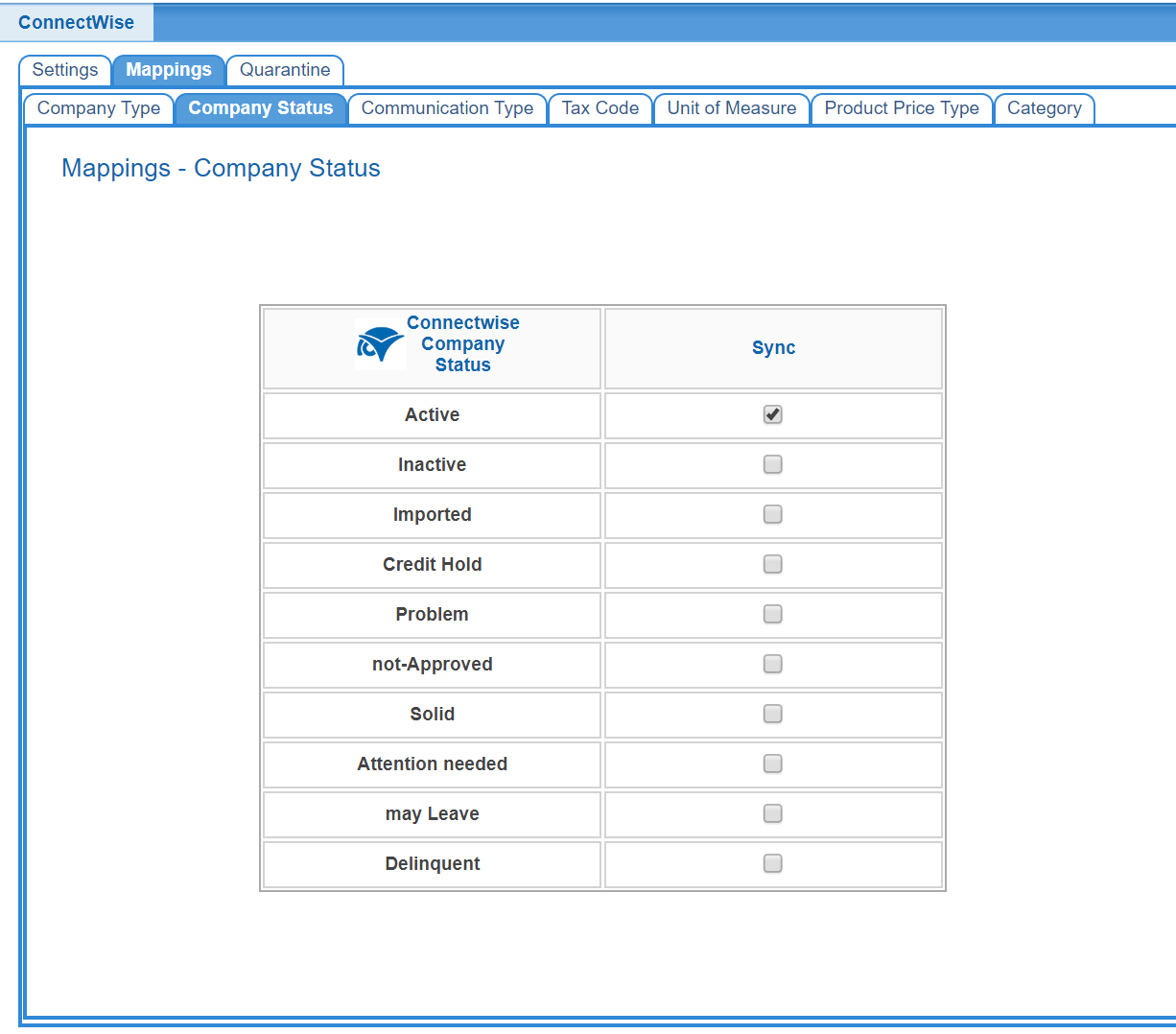Select the Category mappings tab
The width and height of the screenshot is (1176, 1034).
click(x=1044, y=108)
